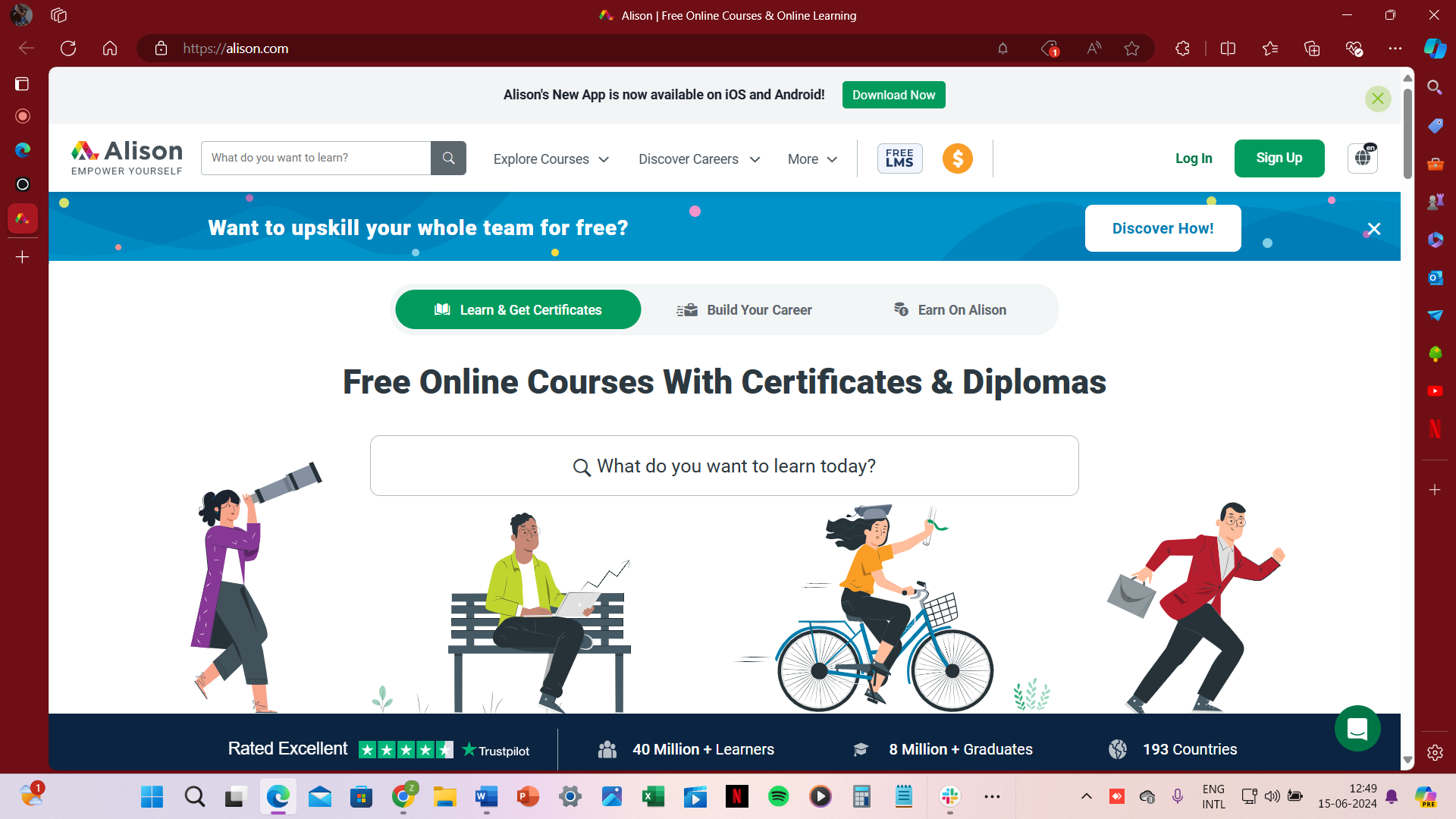The height and width of the screenshot is (819, 1456).
Task: Click the globe/language selector icon
Action: [1361, 158]
